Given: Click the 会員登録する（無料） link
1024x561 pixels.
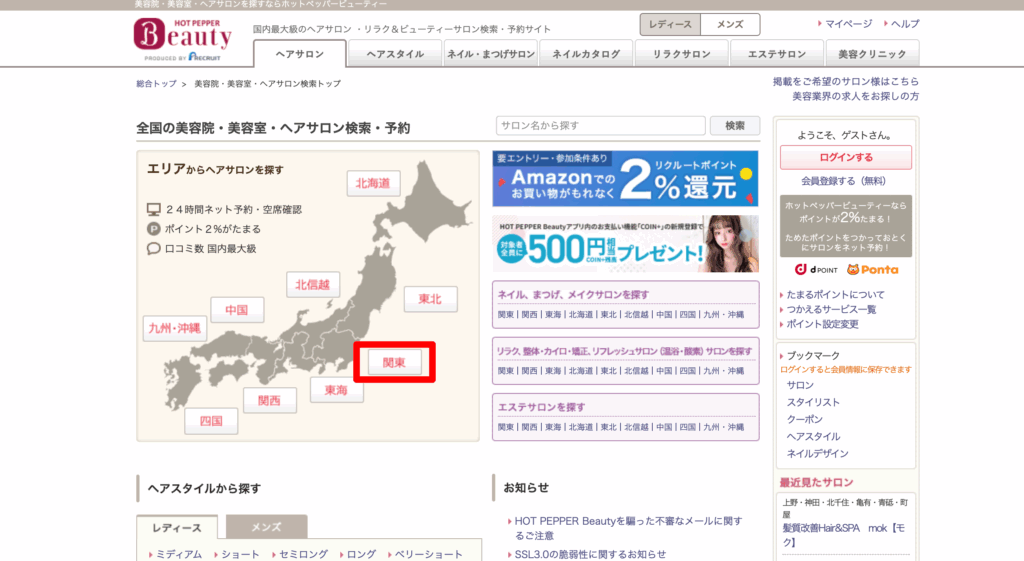Looking at the screenshot, I should (843, 181).
